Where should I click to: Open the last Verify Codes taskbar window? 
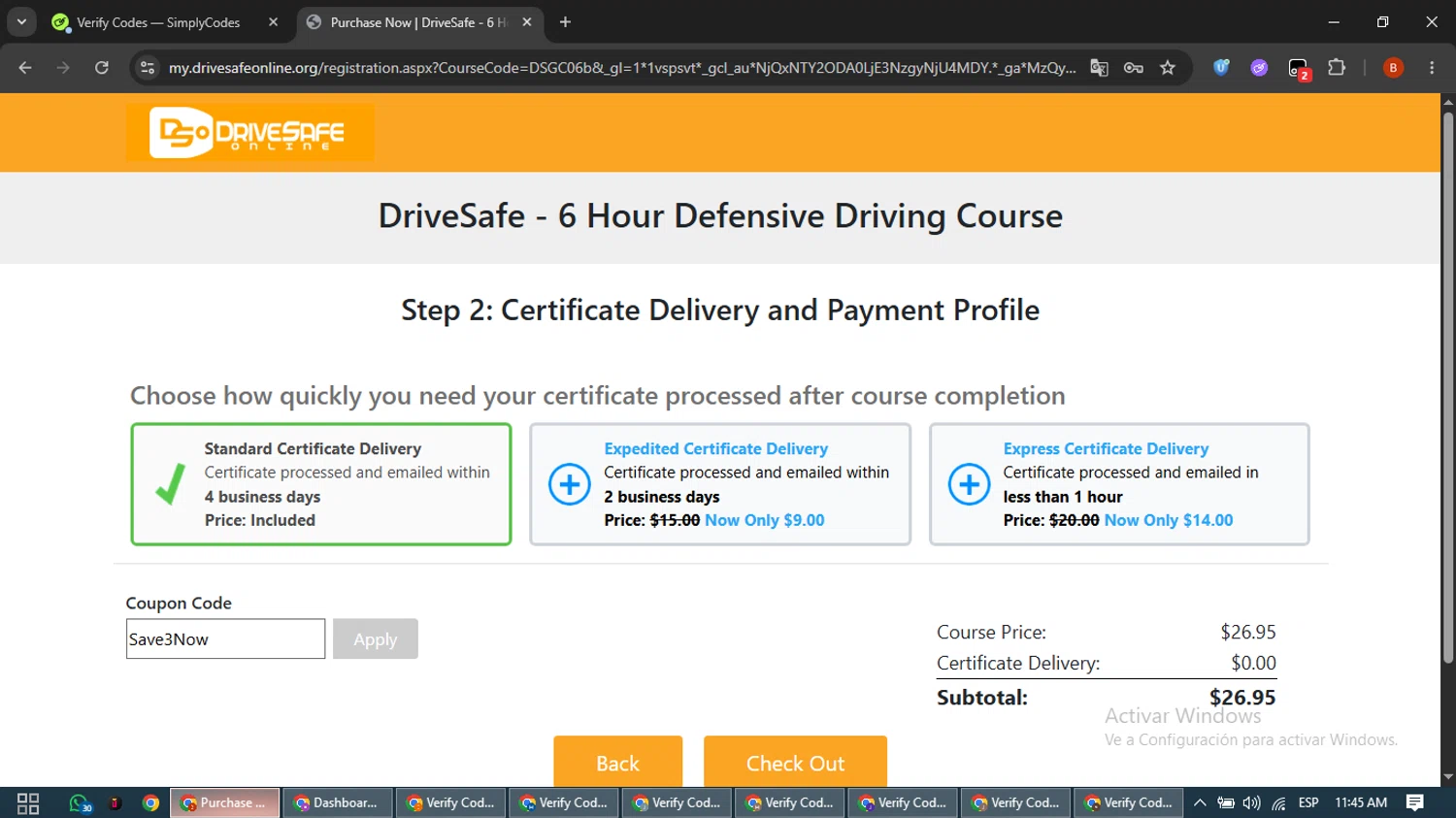tap(1129, 803)
